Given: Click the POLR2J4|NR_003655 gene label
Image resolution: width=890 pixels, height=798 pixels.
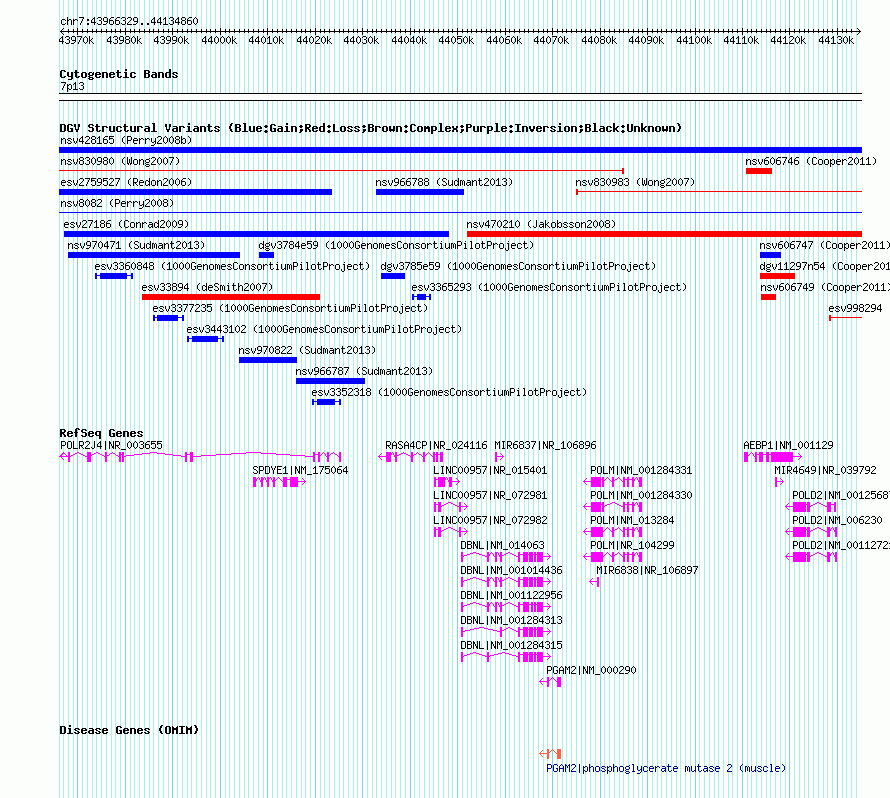Looking at the screenshot, I should click(x=111, y=446).
